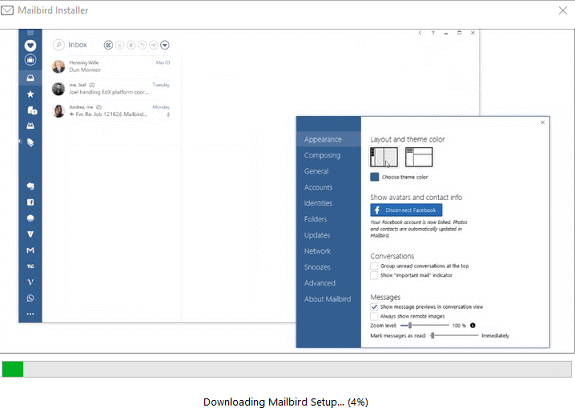
Task: Click the me, Joel conversation avatar photo
Action: 58,89
